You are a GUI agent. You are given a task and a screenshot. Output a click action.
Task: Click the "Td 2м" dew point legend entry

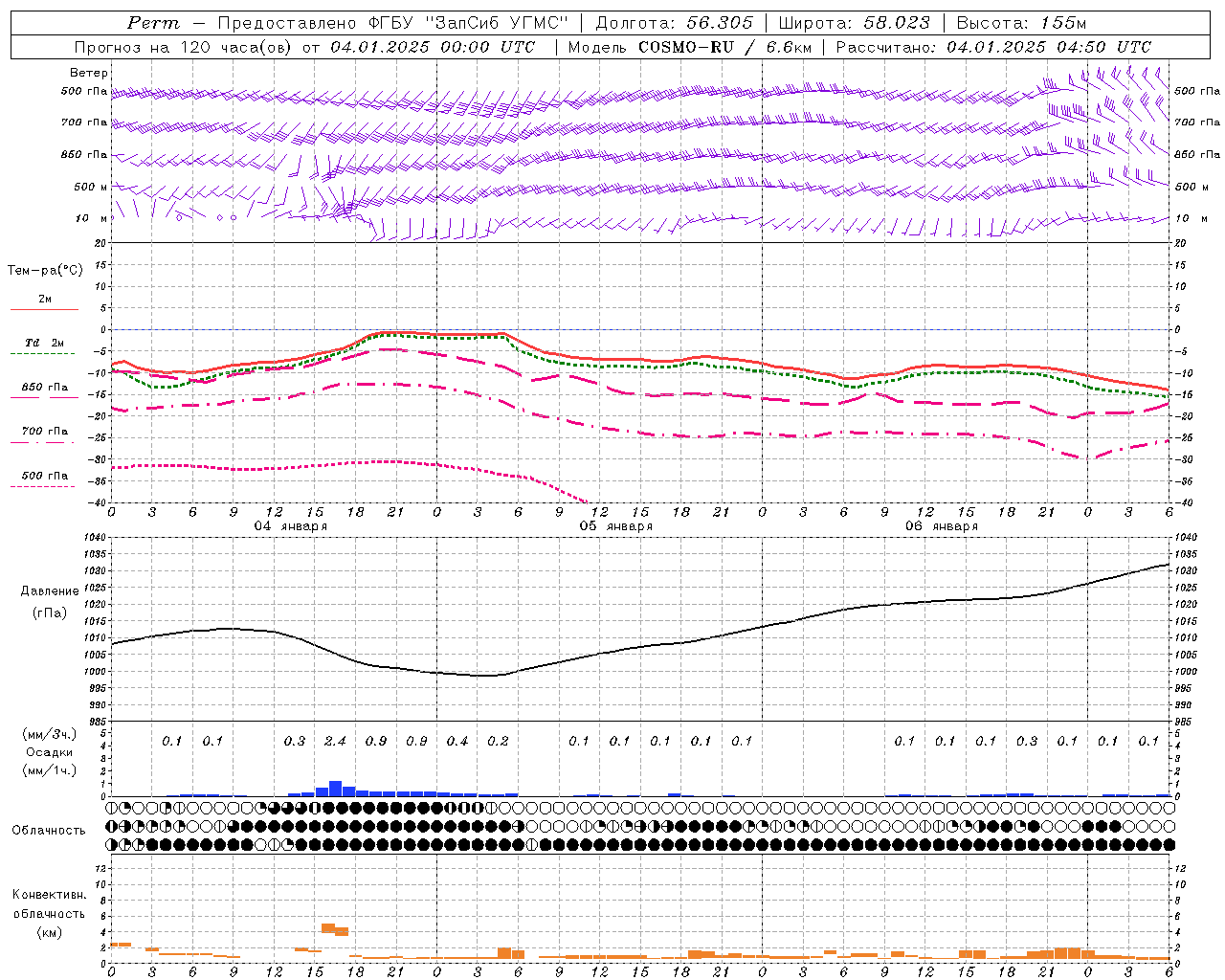point(44,343)
